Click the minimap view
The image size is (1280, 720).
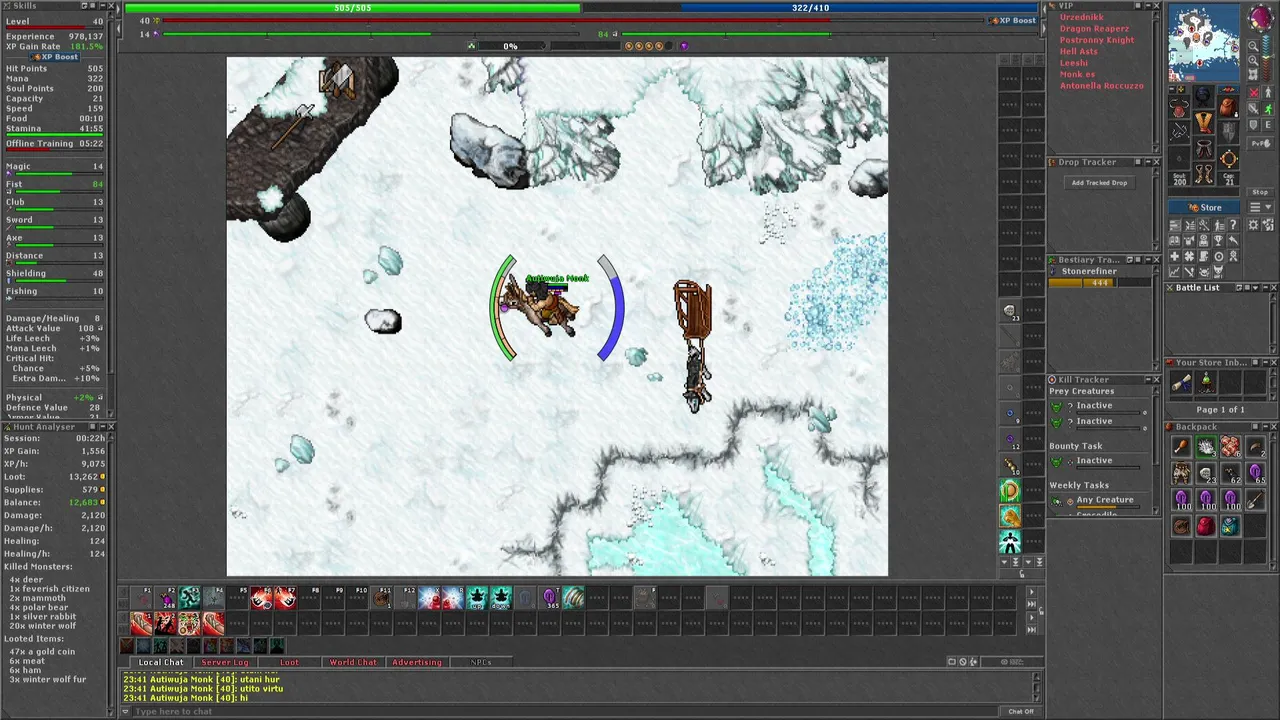point(1204,43)
